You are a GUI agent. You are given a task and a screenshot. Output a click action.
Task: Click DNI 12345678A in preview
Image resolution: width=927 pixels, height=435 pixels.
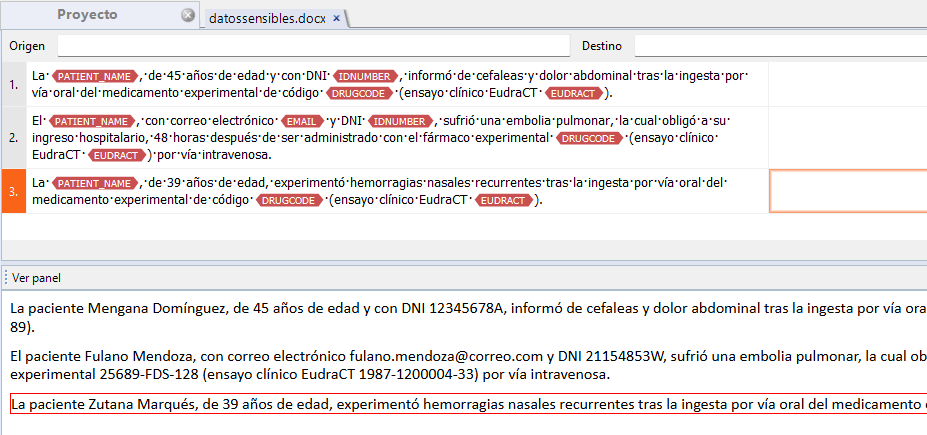(467, 308)
